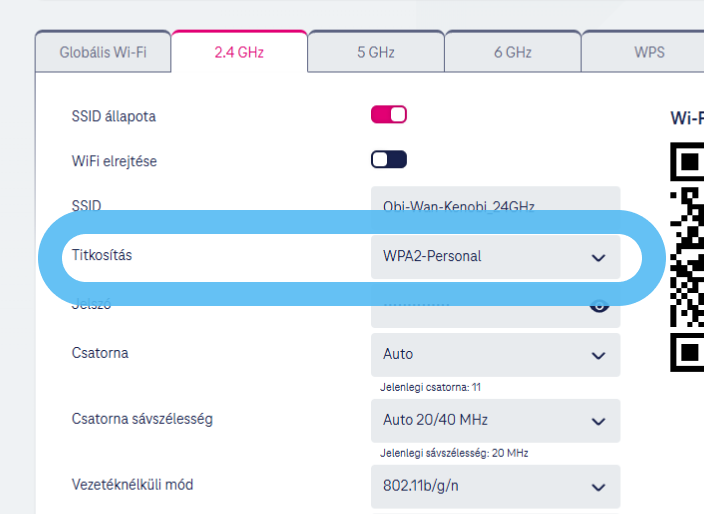704x514 pixels.
Task: Click the Jelenlegi csatorna: 11 text
Action: [430, 387]
